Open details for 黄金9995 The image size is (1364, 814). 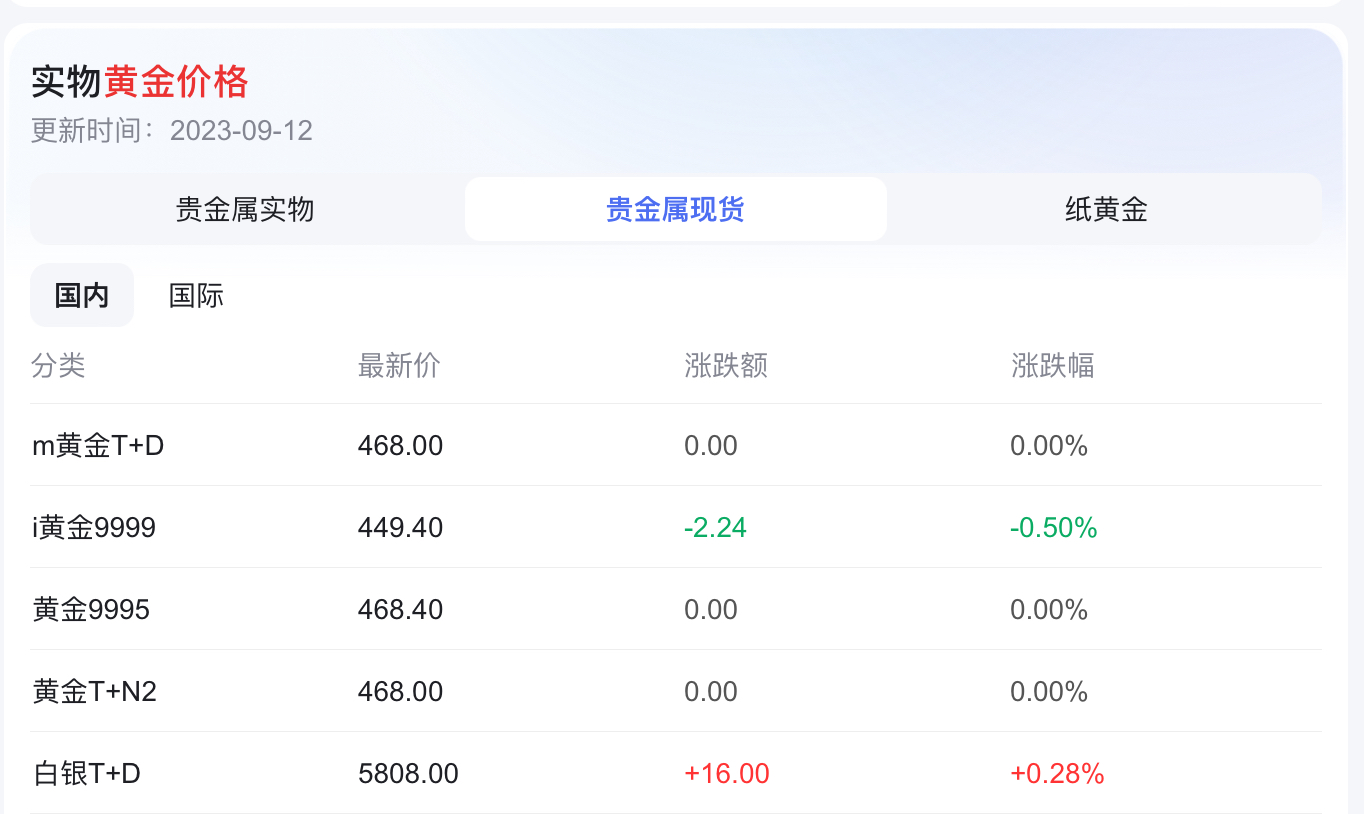tap(90, 609)
